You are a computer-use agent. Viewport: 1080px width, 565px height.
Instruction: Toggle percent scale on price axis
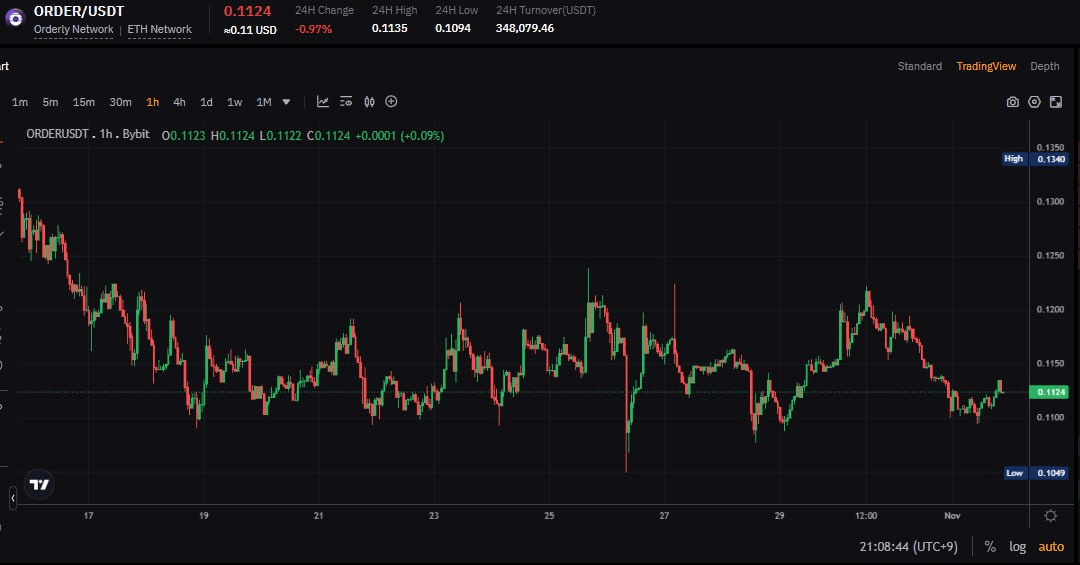[x=990, y=546]
